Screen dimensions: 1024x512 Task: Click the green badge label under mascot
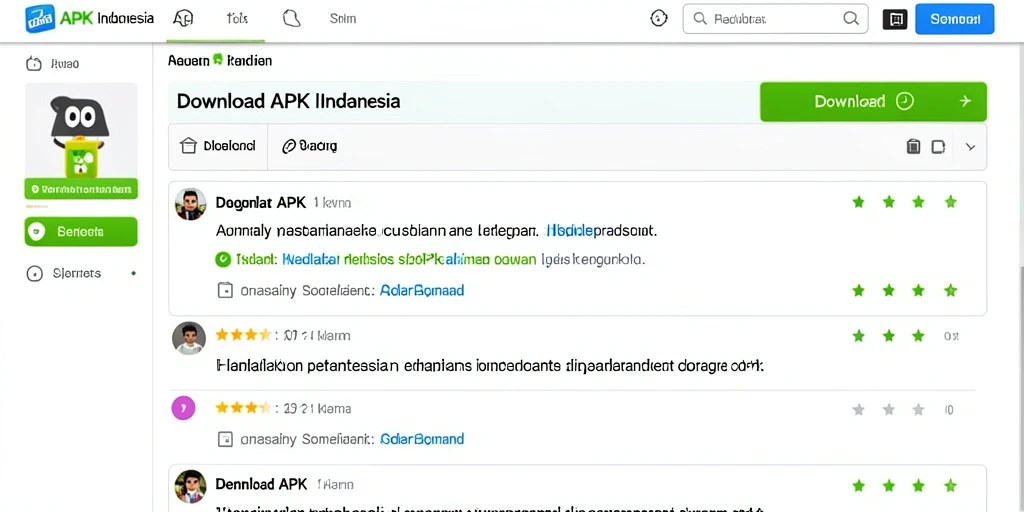(x=81, y=189)
